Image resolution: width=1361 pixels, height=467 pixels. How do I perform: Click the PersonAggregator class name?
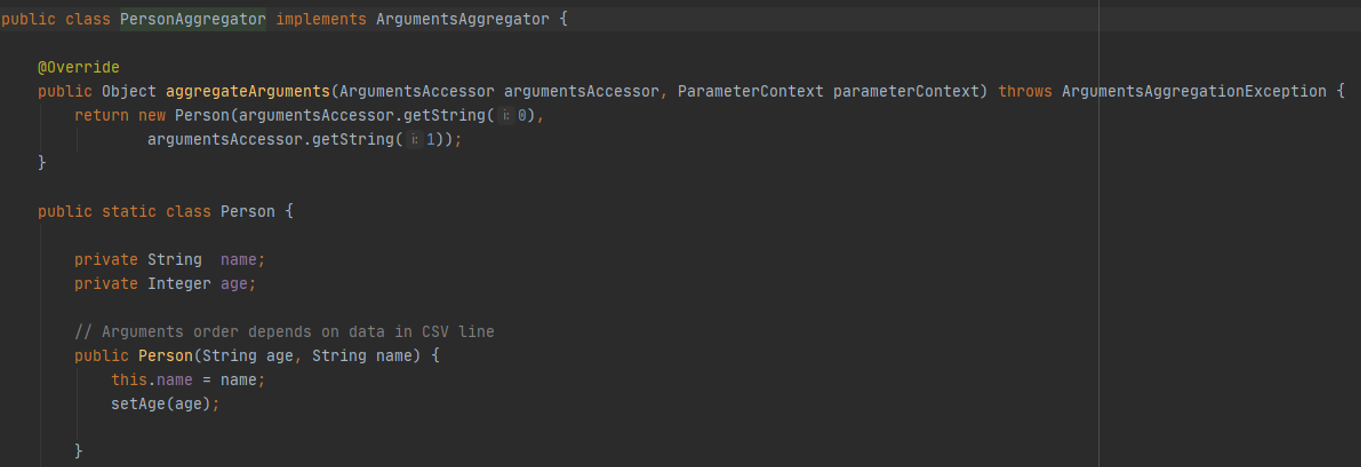(193, 19)
